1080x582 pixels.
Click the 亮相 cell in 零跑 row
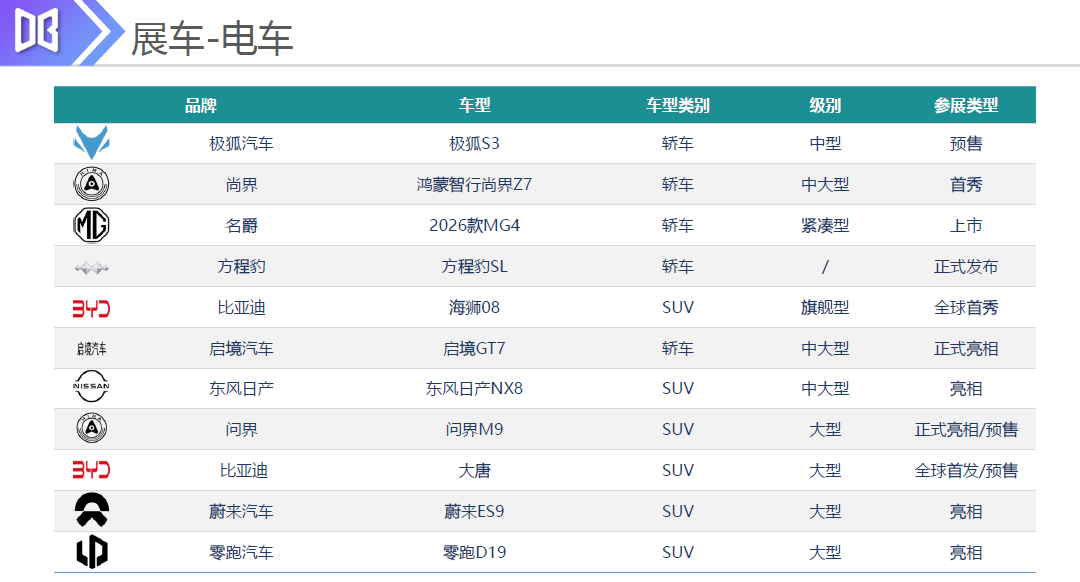coord(966,552)
